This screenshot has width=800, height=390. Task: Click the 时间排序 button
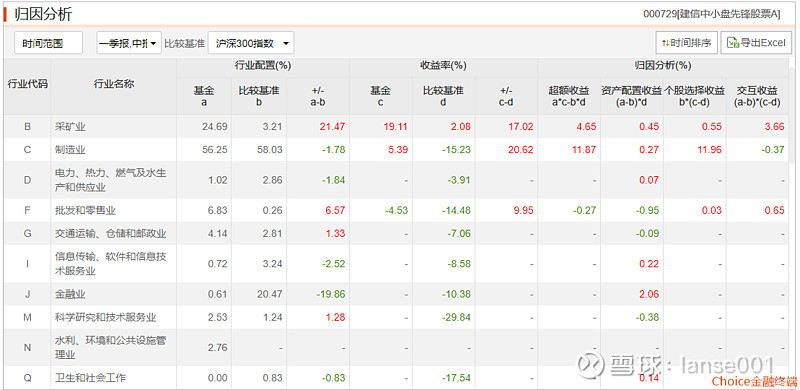click(x=687, y=43)
